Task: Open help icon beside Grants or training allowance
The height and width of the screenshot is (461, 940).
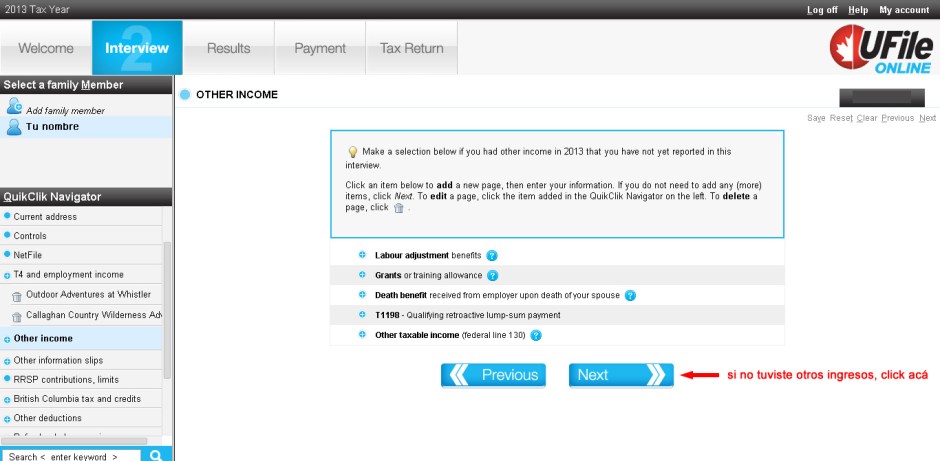Action: point(492,275)
